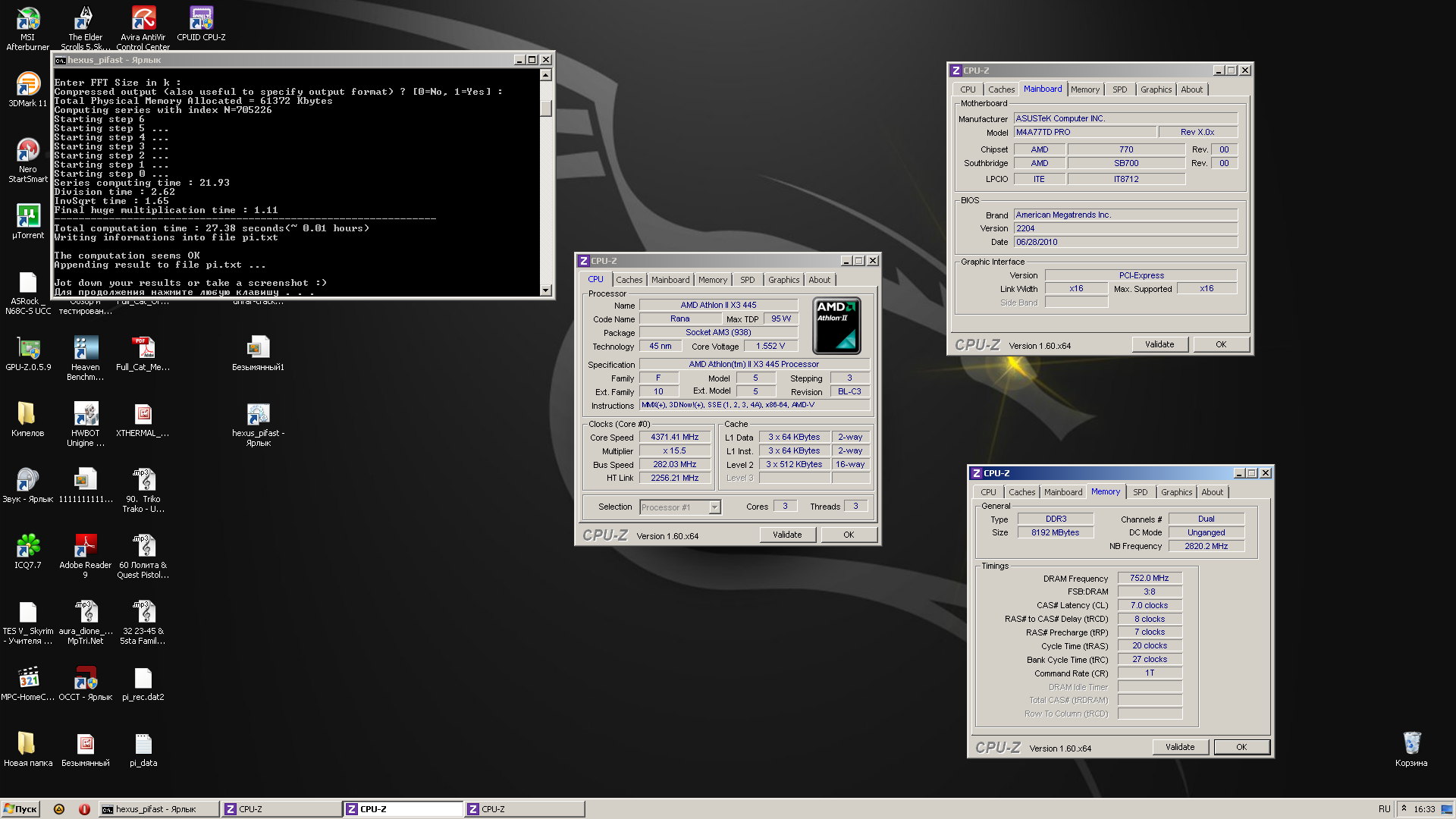Open CPUID CPU-Z desktop shortcut
The height and width of the screenshot is (819, 1456).
tap(201, 24)
